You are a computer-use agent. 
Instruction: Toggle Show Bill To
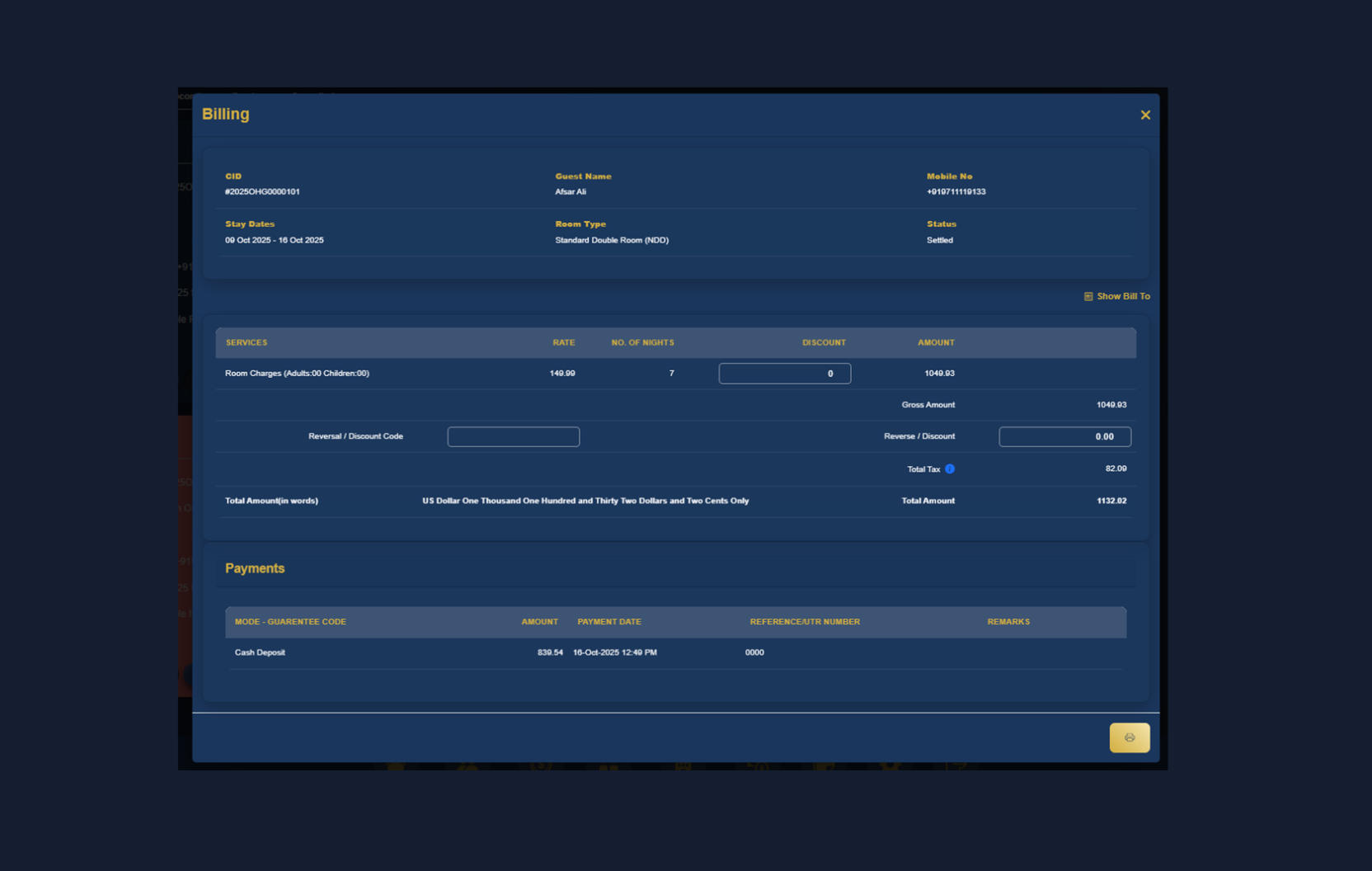pyautogui.click(x=1116, y=296)
